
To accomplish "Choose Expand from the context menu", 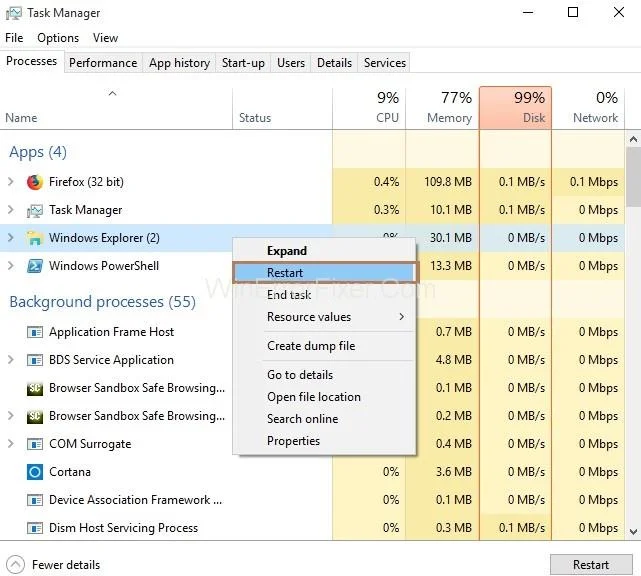I will [x=325, y=251].
